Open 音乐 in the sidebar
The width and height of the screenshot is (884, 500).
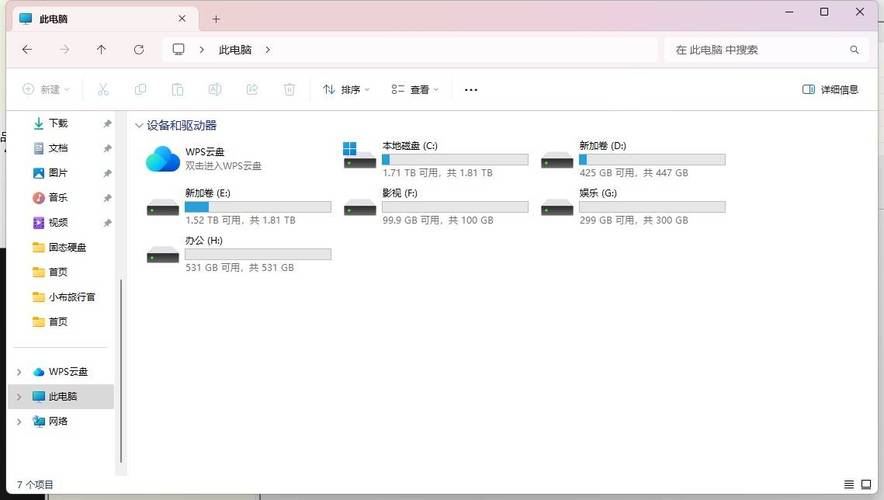(58, 197)
